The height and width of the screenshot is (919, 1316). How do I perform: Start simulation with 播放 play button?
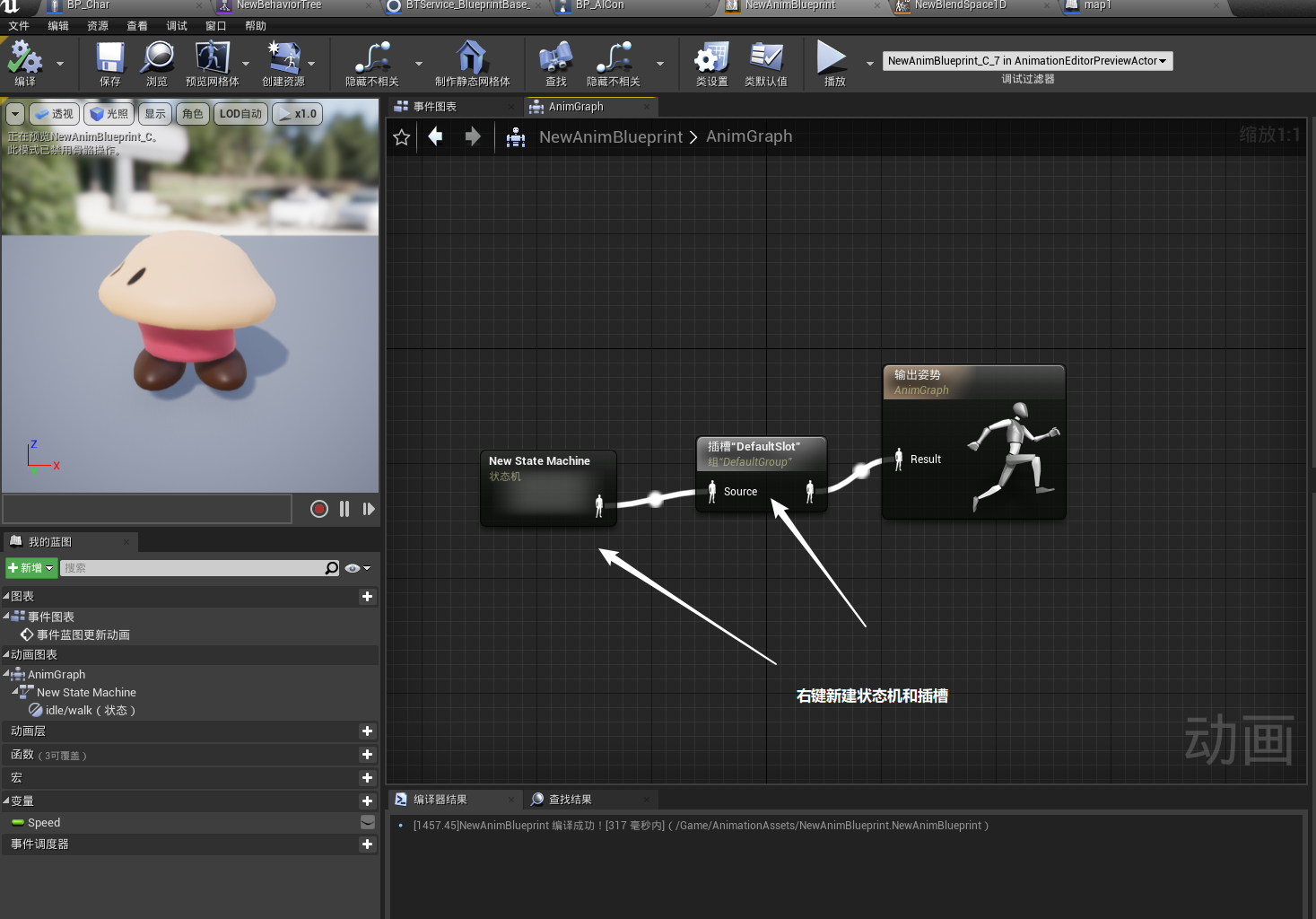pyautogui.click(x=833, y=64)
